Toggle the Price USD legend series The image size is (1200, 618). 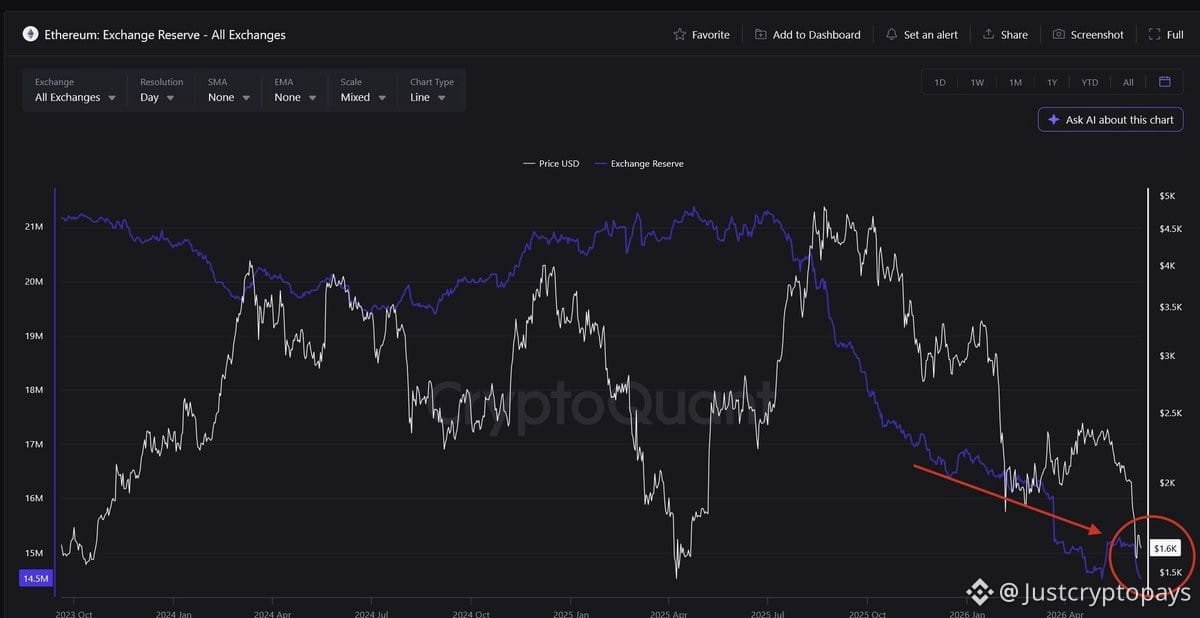(x=551, y=163)
